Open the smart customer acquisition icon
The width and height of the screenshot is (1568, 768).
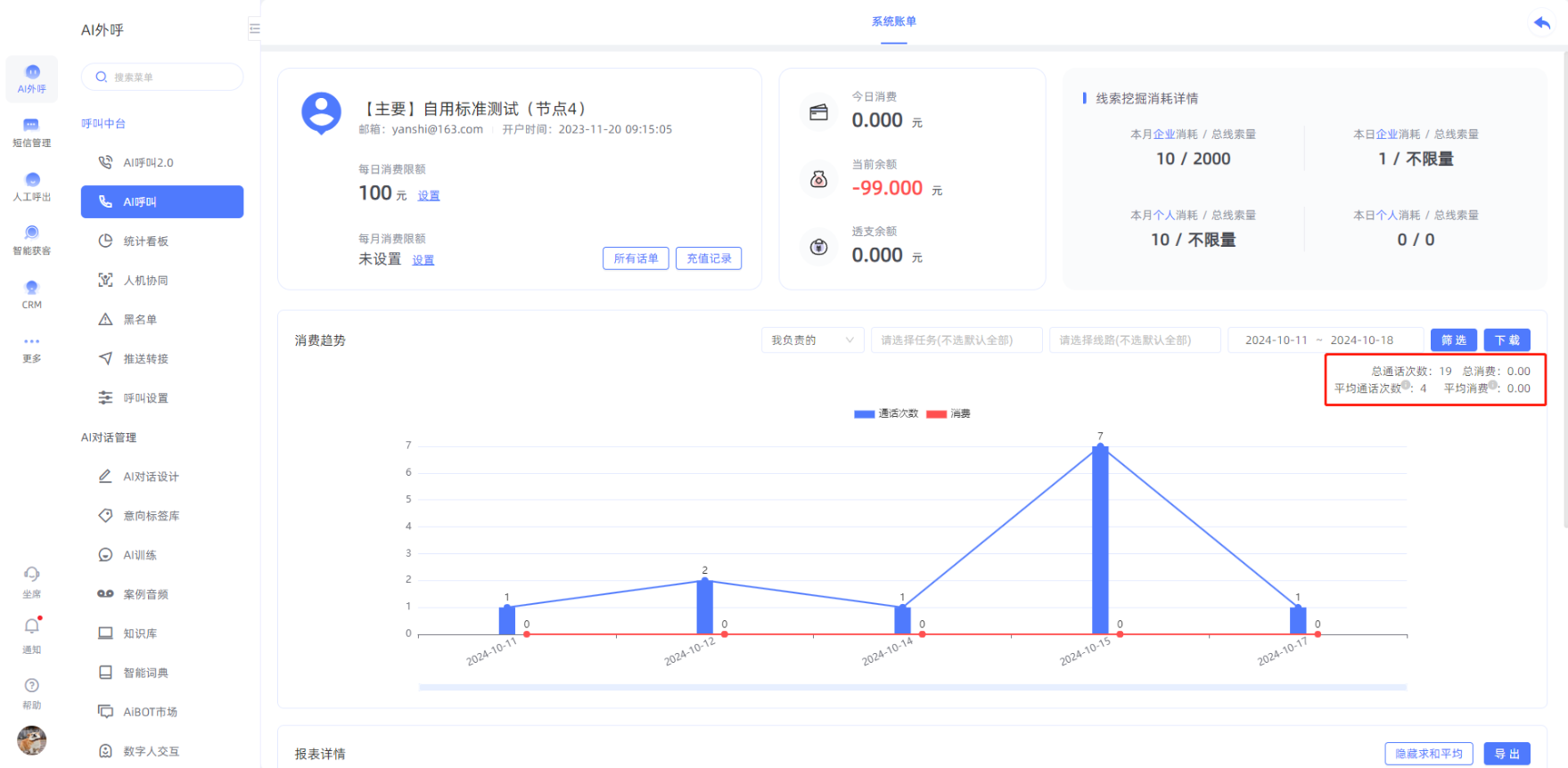[x=31, y=239]
